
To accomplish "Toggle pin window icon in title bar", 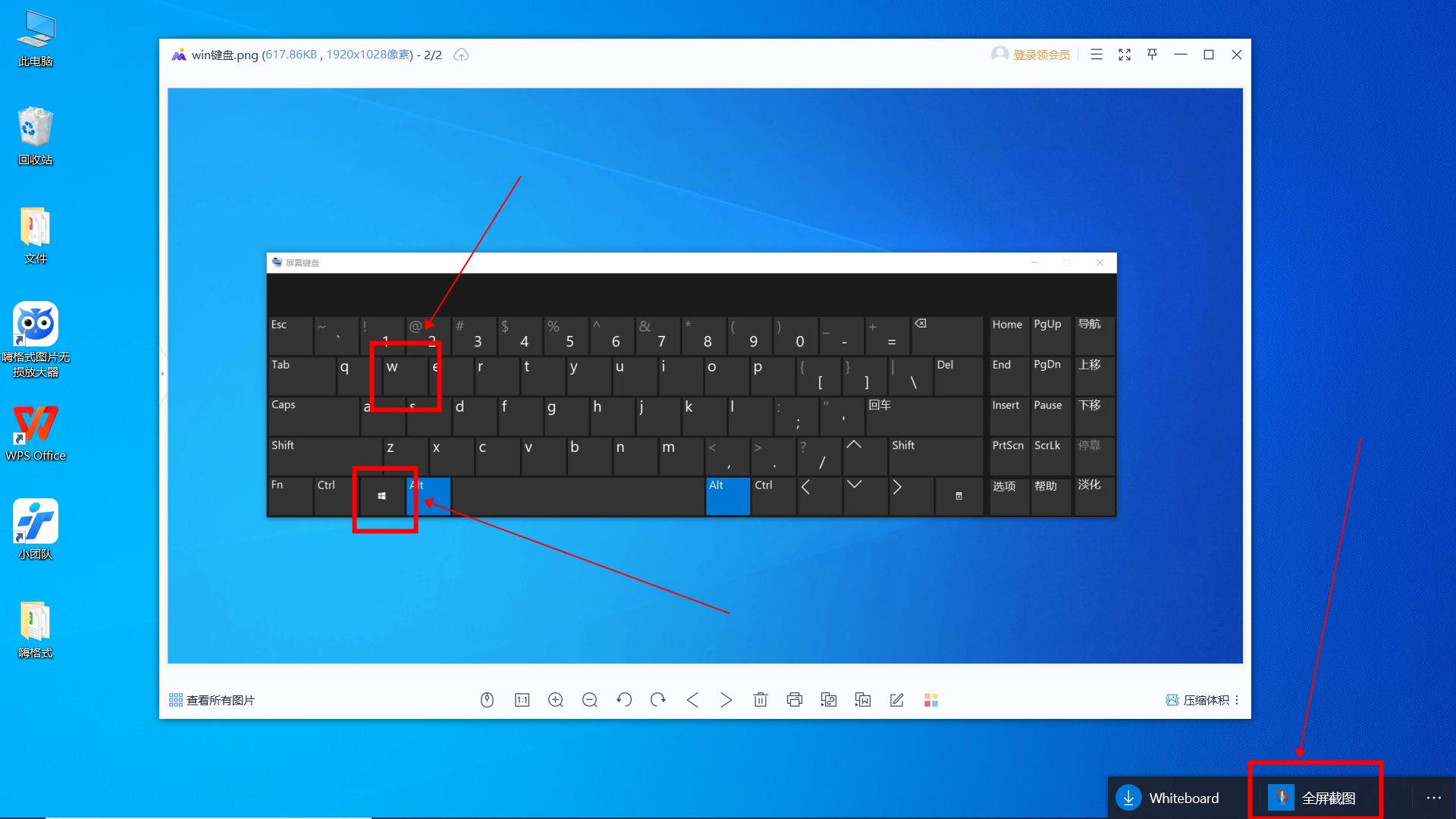I will [1152, 55].
